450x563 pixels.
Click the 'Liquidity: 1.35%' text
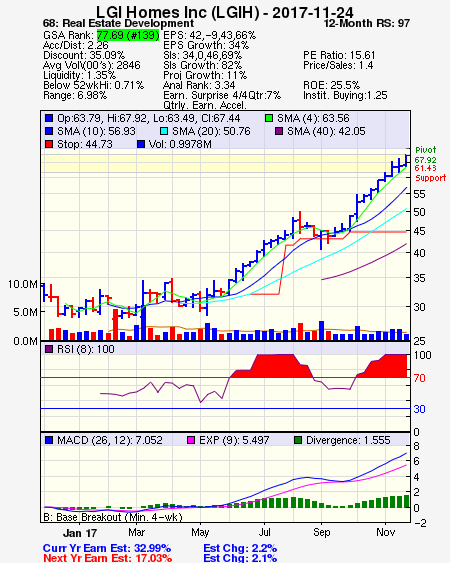tap(79, 75)
